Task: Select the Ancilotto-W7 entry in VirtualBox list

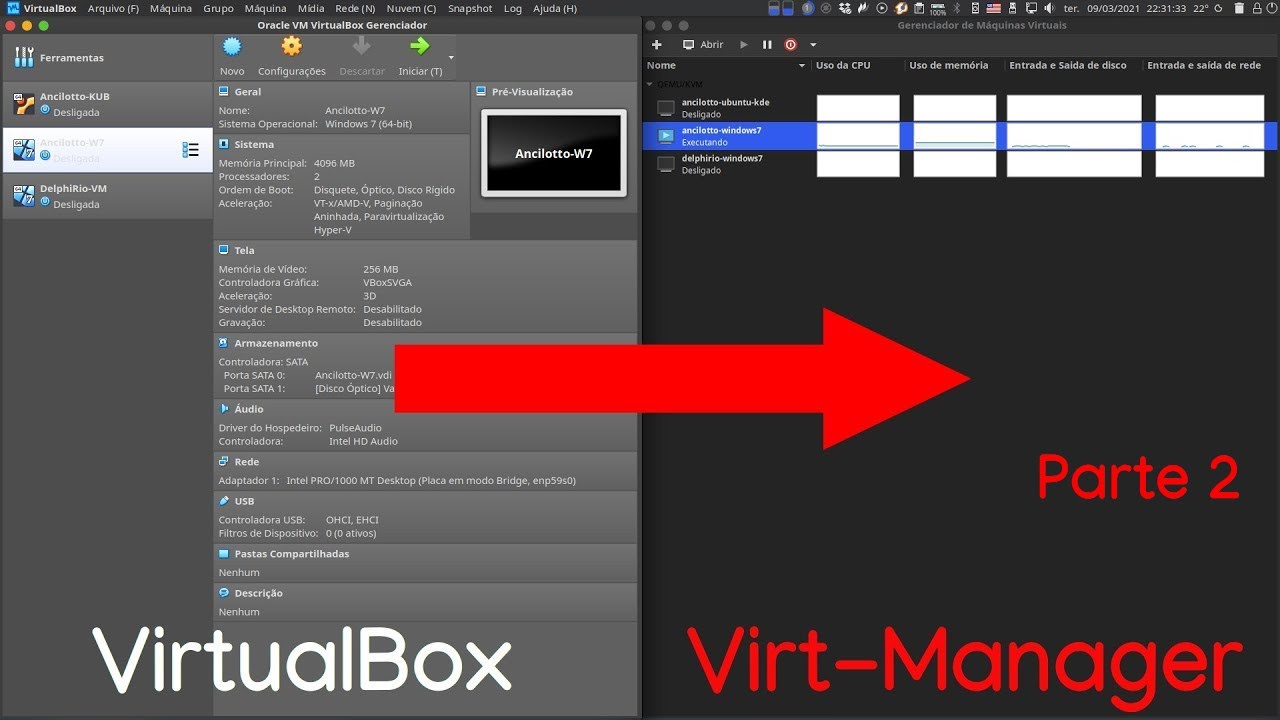Action: 107,150
